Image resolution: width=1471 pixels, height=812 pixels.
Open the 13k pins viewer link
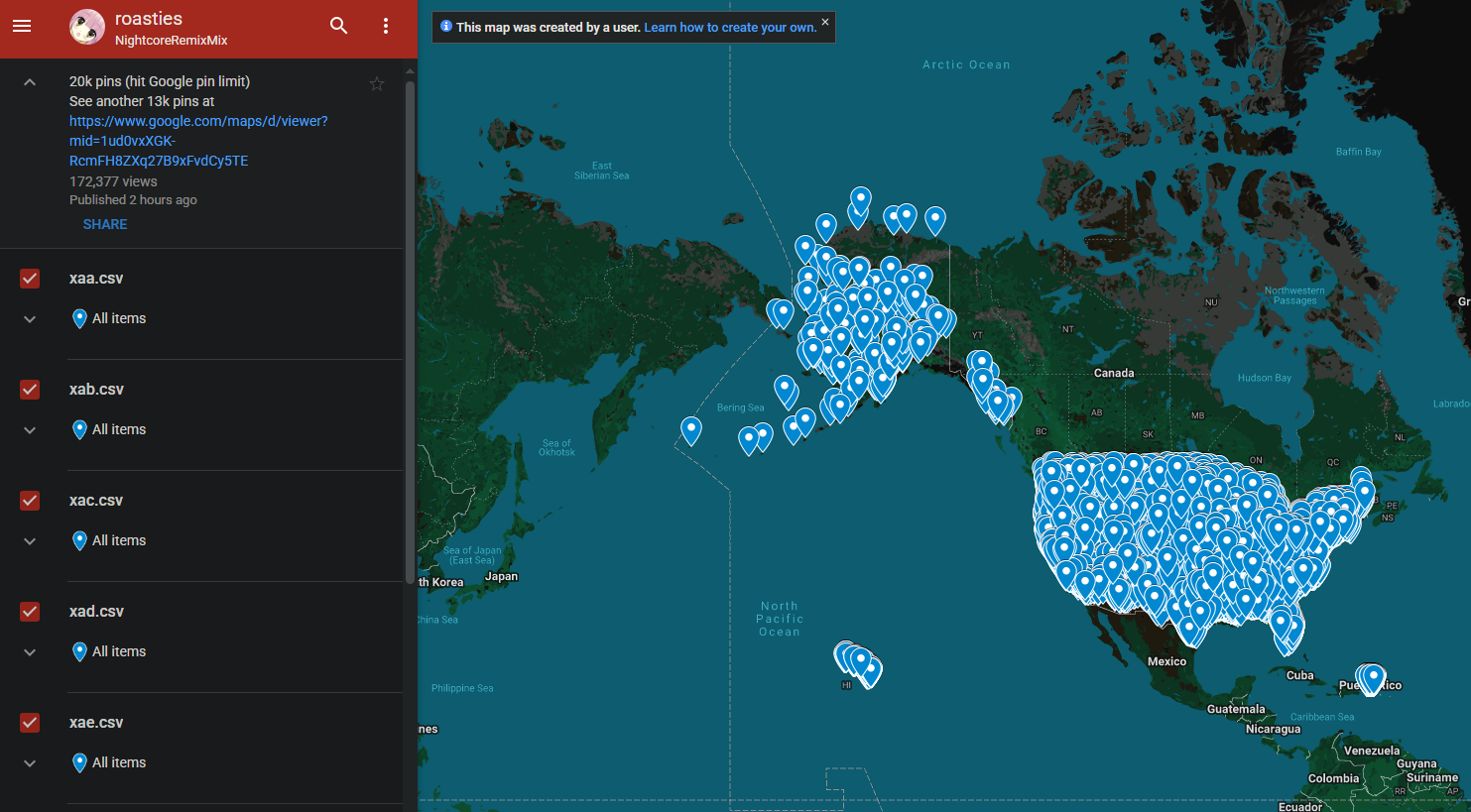click(x=198, y=141)
